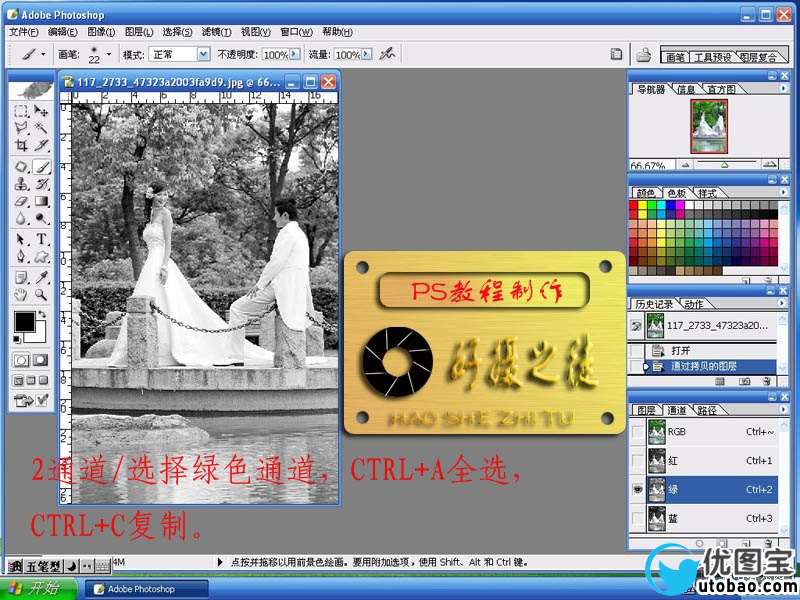Screen dimensions: 800x600
Task: Select the History Brush tool
Action: pyautogui.click(x=41, y=184)
